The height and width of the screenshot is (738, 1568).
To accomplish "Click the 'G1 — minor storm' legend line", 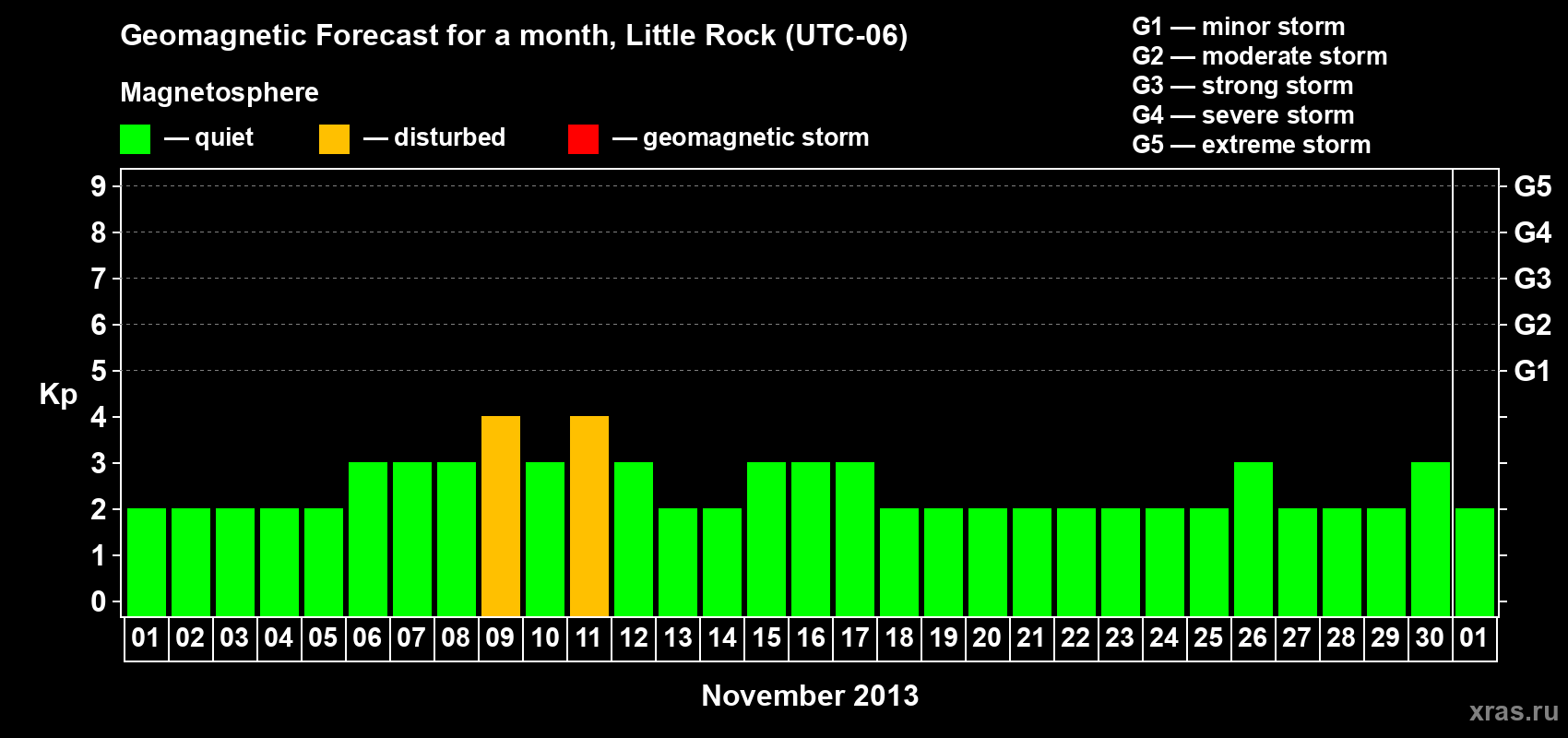I will [1239, 27].
